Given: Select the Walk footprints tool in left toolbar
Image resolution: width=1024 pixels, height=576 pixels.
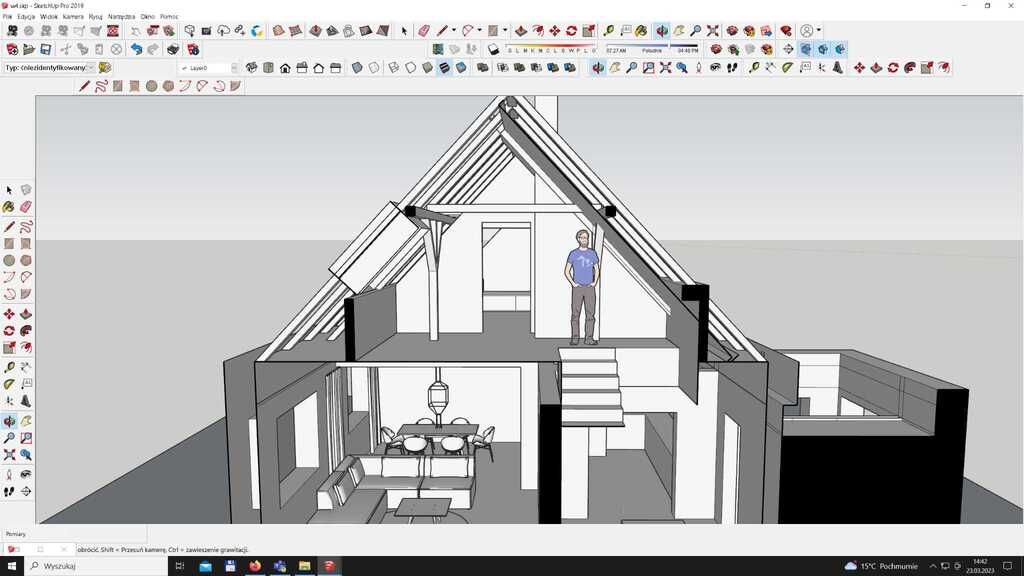Looking at the screenshot, I should pyautogui.click(x=9, y=491).
